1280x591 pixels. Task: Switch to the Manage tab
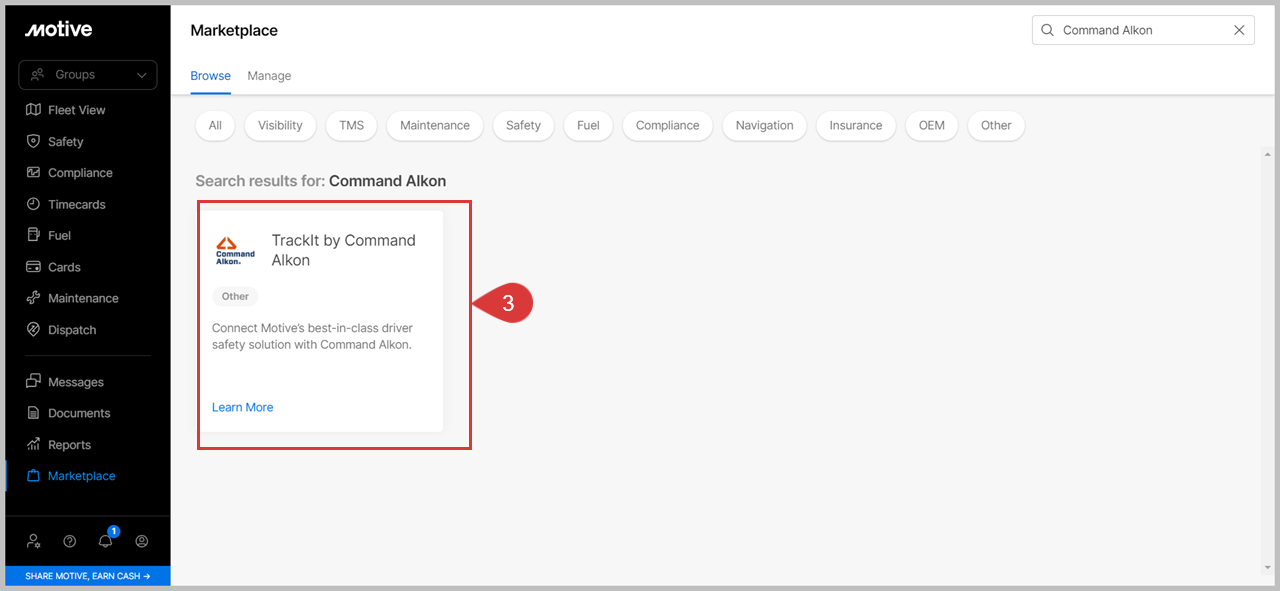[269, 76]
